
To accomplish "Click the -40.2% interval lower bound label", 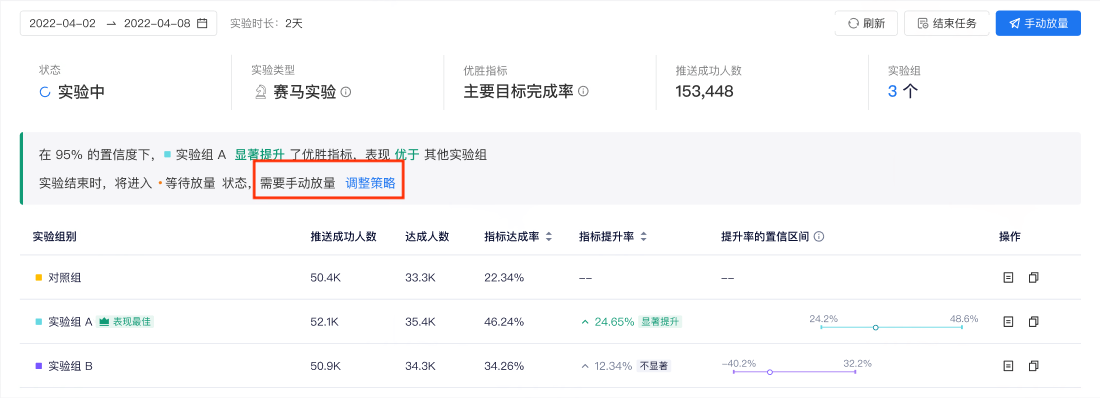I will [739, 364].
